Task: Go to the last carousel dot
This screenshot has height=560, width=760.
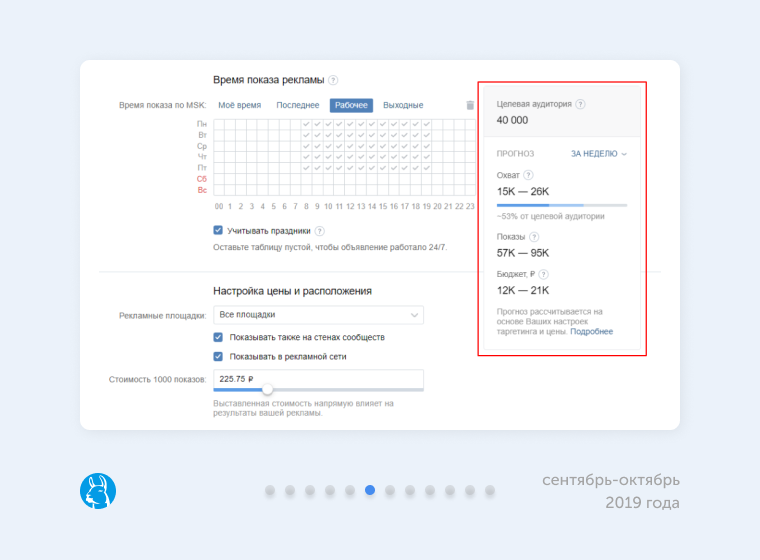Action: tap(490, 491)
